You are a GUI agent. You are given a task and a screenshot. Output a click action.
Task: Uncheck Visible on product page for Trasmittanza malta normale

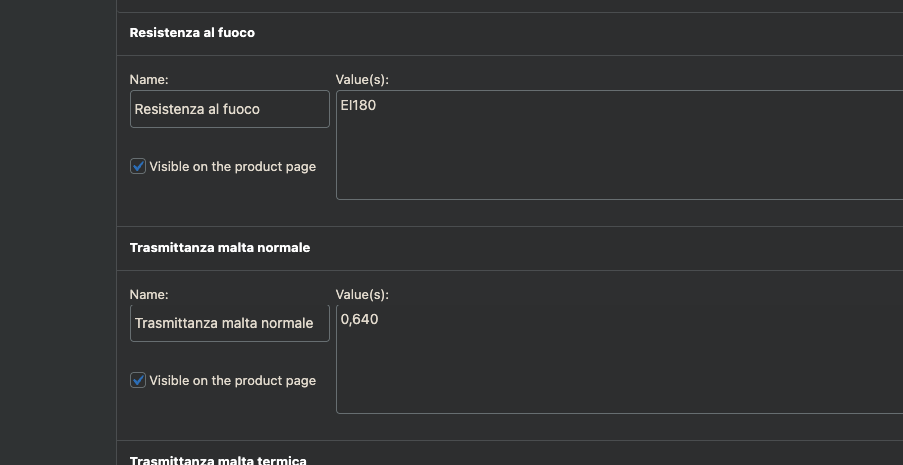pos(138,380)
